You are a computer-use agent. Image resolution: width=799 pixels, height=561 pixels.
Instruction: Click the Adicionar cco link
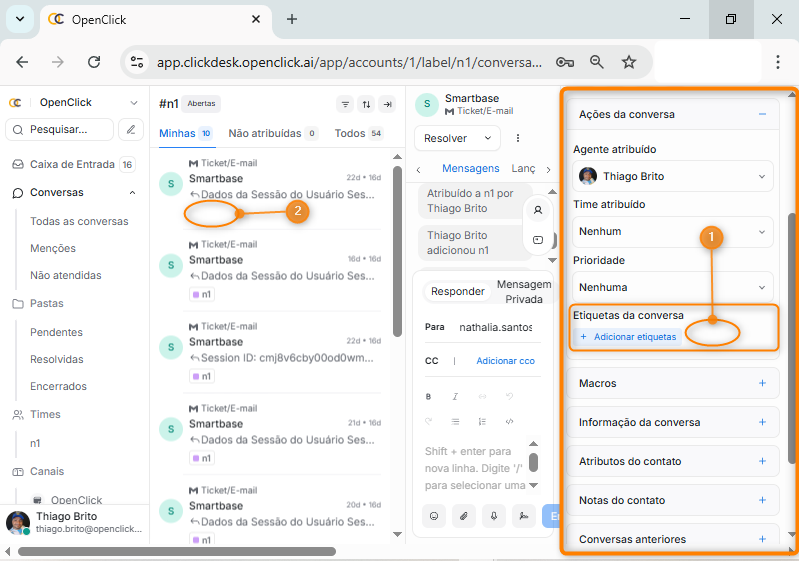[505, 360]
